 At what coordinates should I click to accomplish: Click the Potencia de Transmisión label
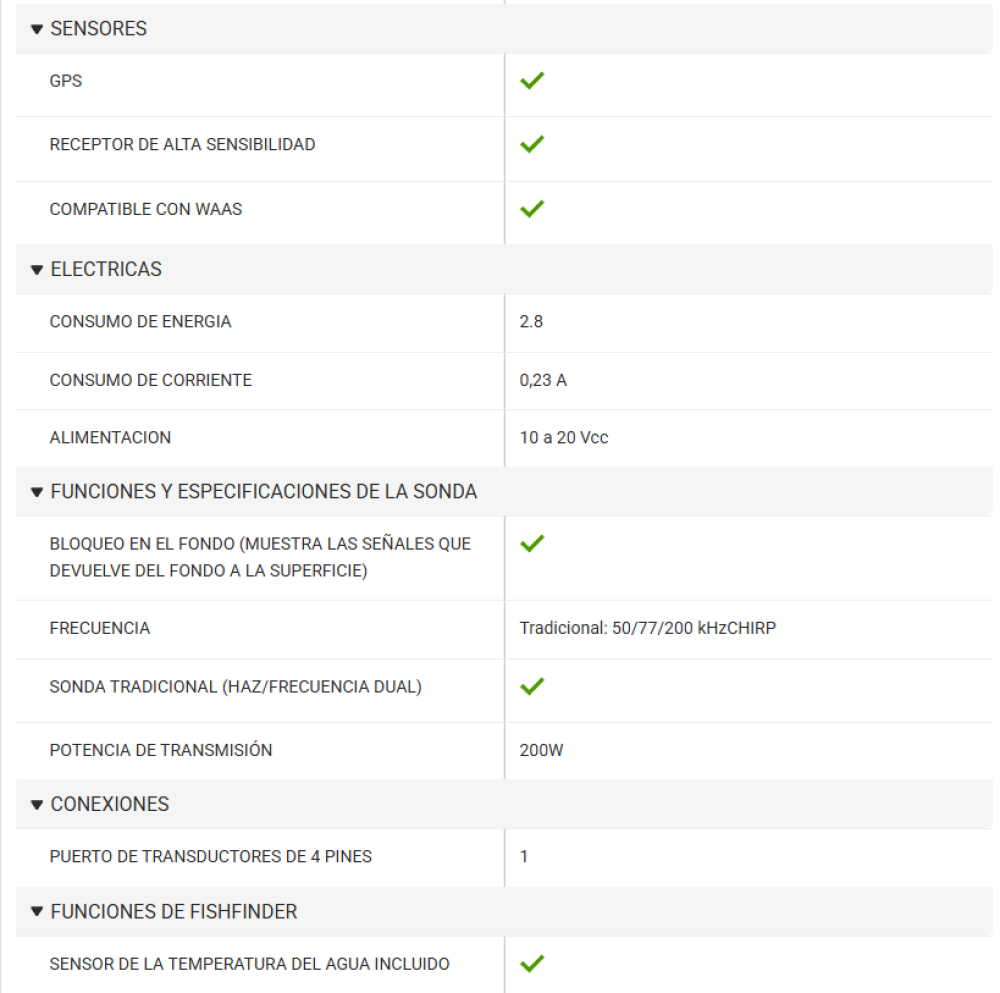click(160, 750)
